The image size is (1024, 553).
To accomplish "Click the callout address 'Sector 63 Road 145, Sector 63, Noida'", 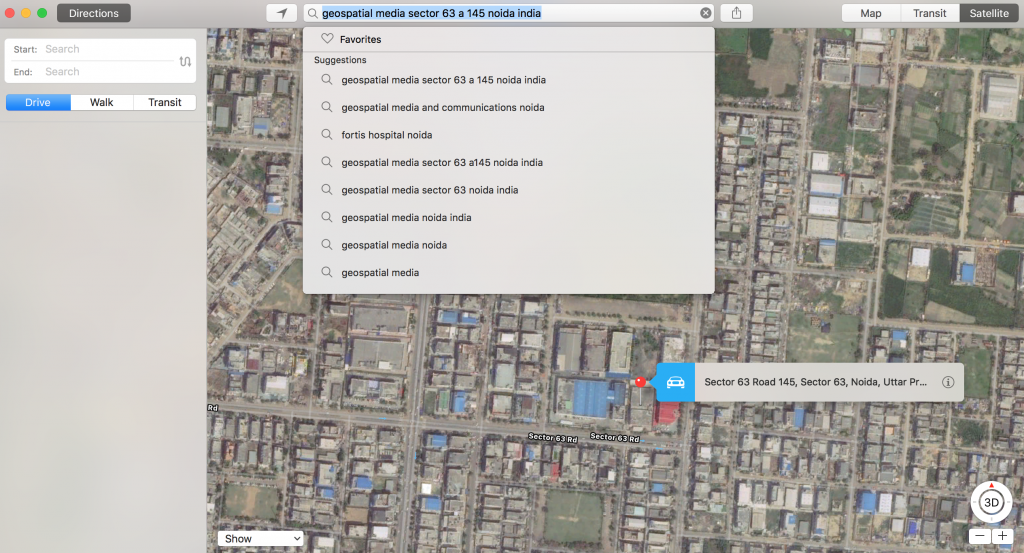I will click(815, 382).
